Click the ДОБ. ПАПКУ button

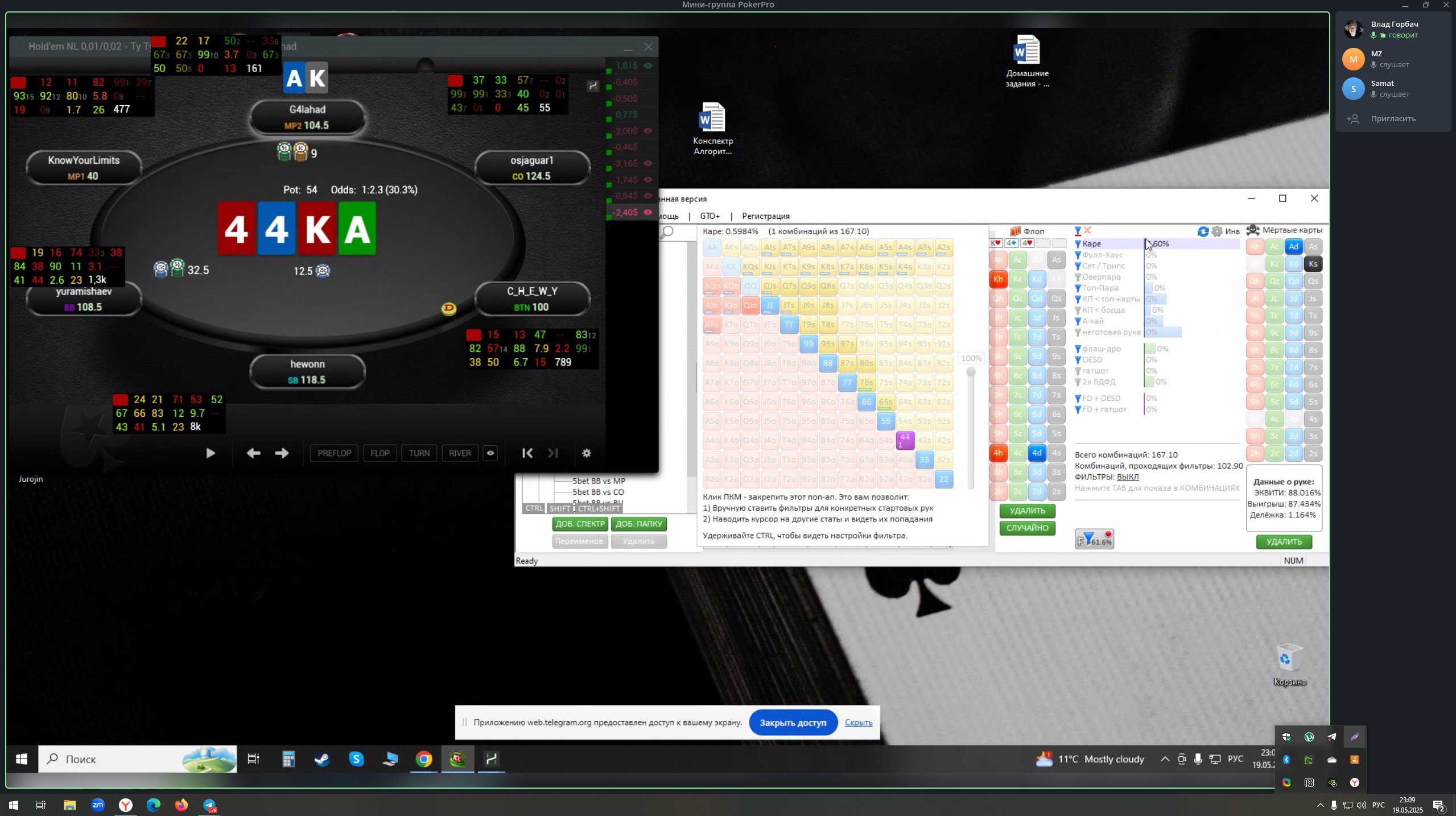pyautogui.click(x=638, y=524)
